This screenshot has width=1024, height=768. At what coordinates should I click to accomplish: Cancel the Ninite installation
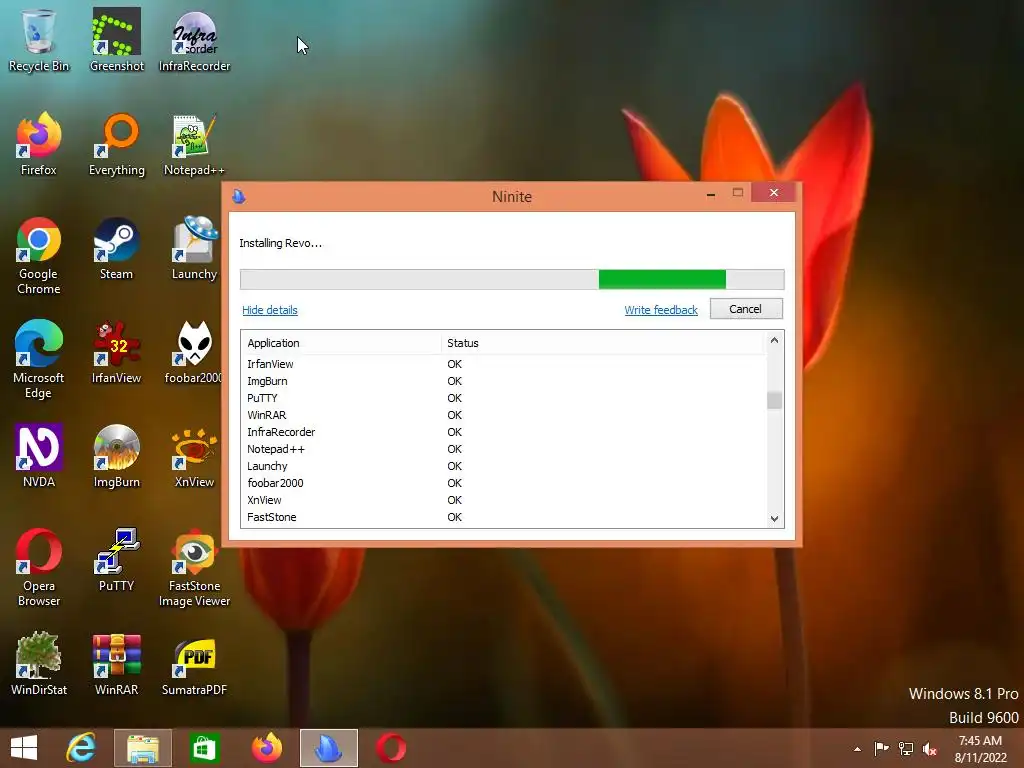tap(746, 309)
